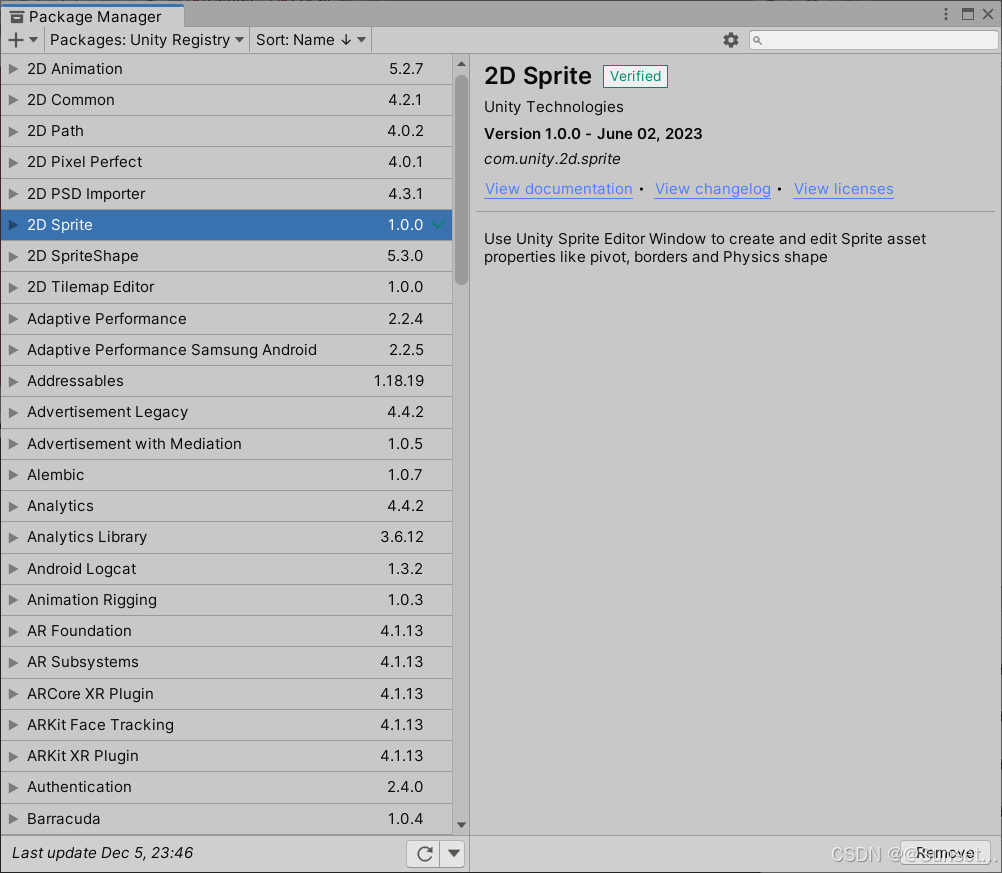Image resolution: width=1002 pixels, height=873 pixels.
Task: Open Packages: Unity Registry dropdown
Action: click(x=146, y=40)
